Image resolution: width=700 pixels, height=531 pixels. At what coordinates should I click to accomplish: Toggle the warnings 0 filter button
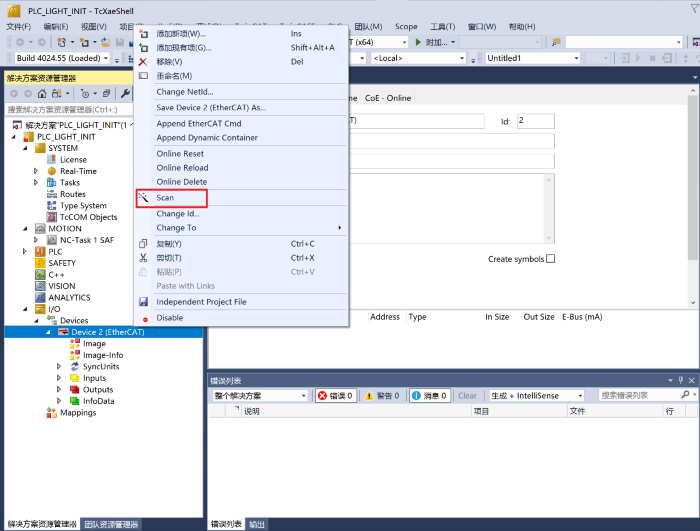pyautogui.click(x=382, y=396)
